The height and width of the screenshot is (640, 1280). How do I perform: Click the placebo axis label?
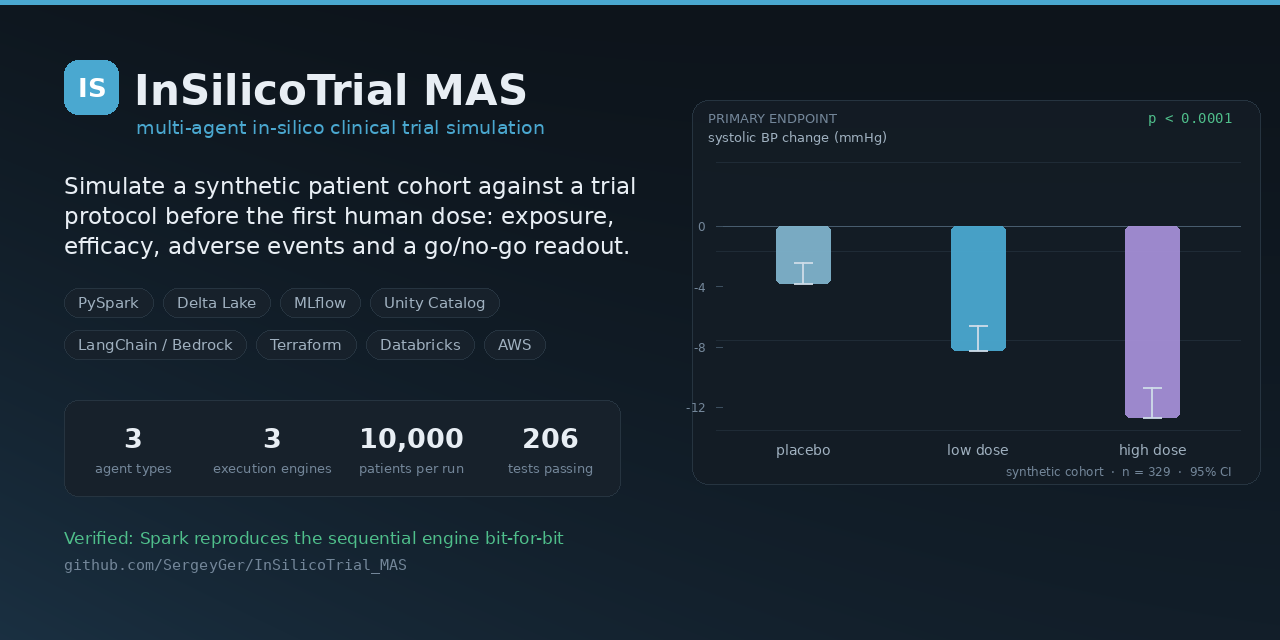pos(803,450)
